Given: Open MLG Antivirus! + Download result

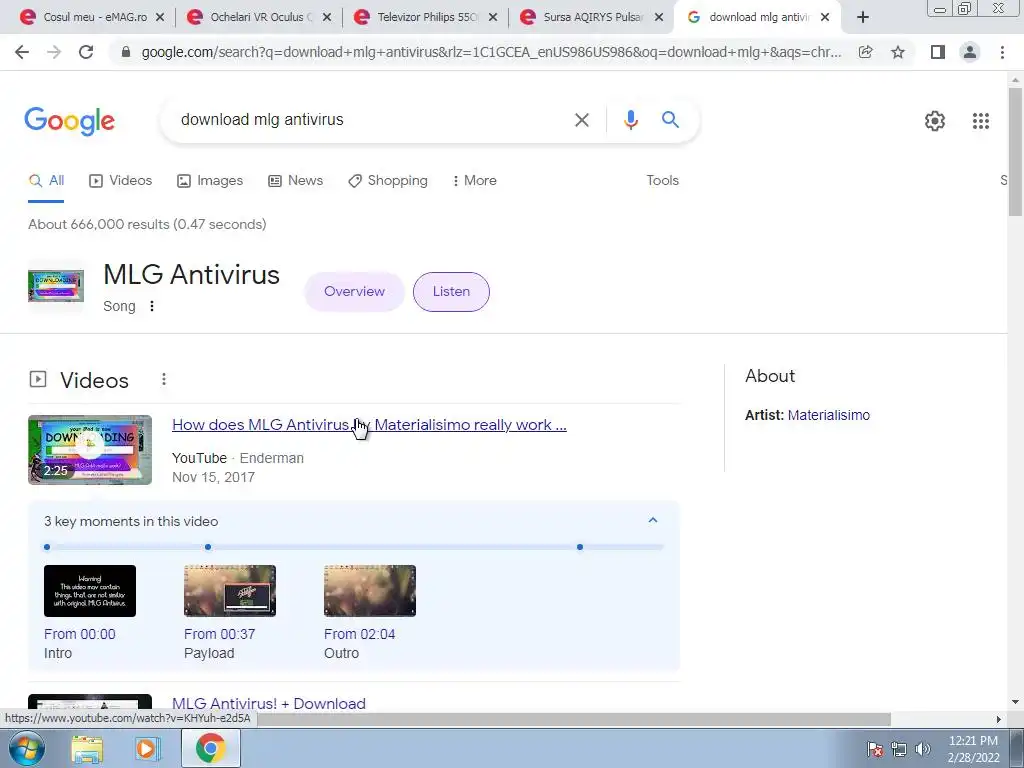Looking at the screenshot, I should point(268,704).
